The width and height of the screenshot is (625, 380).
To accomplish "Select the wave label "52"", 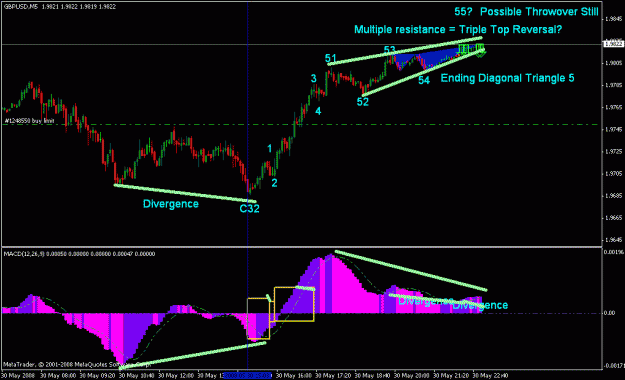I will [362, 102].
